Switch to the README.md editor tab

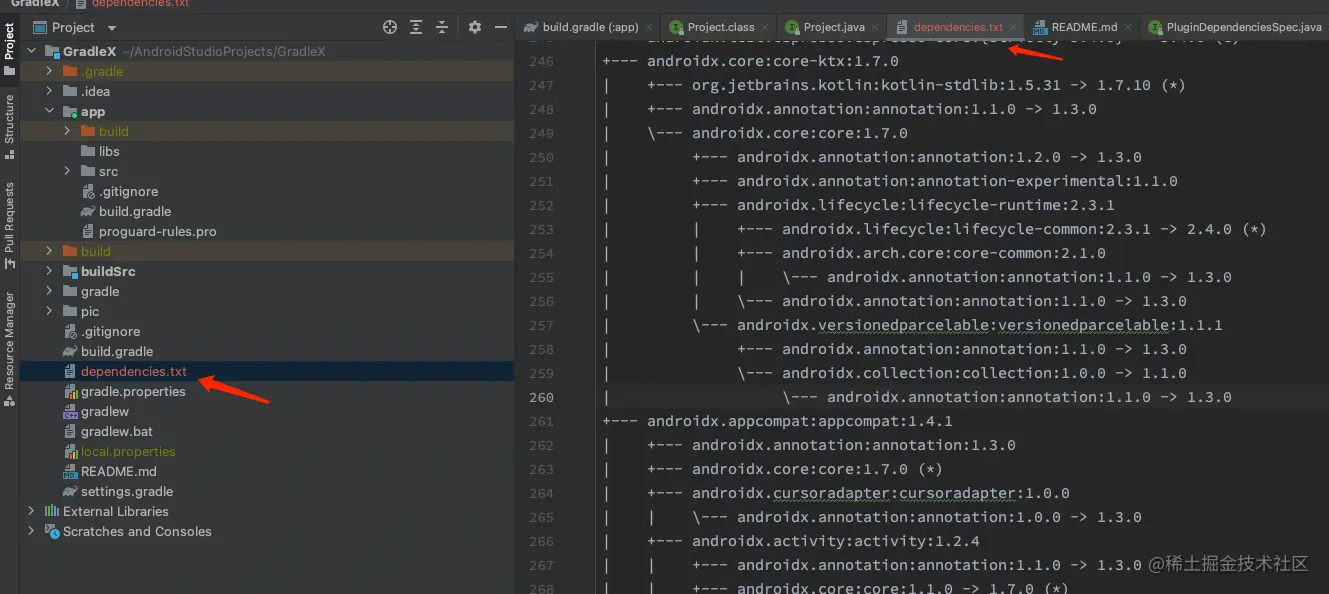pyautogui.click(x=1084, y=27)
